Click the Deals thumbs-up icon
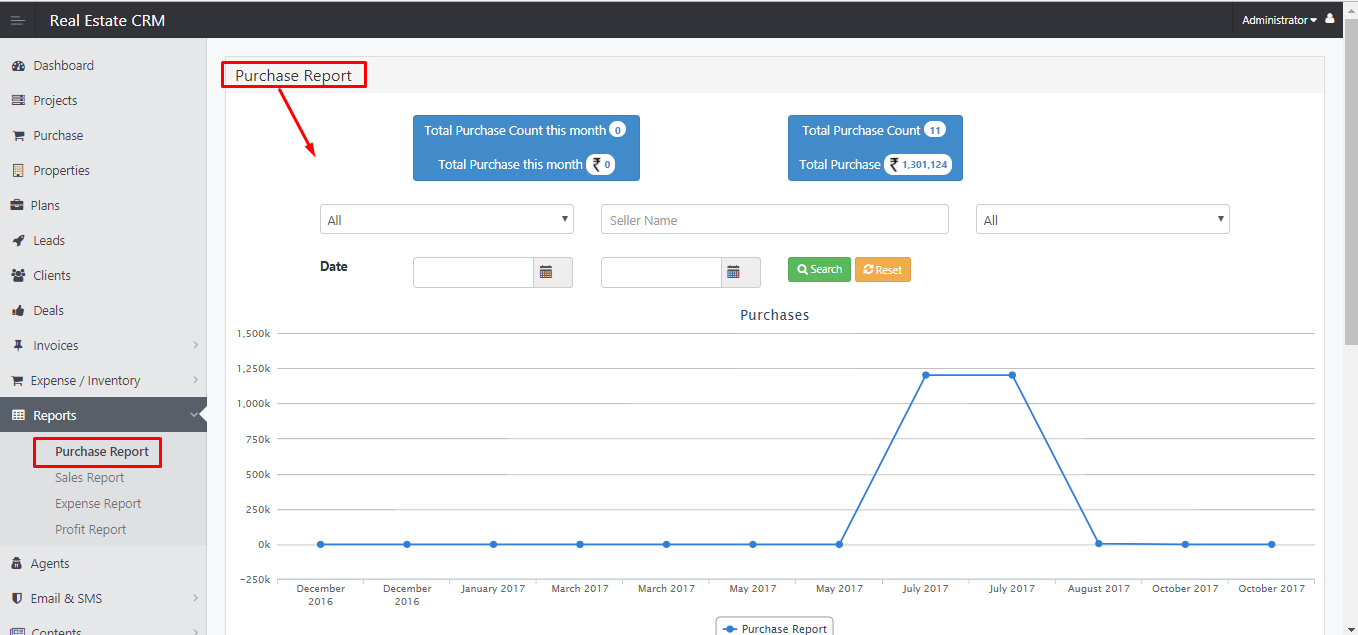 point(18,311)
